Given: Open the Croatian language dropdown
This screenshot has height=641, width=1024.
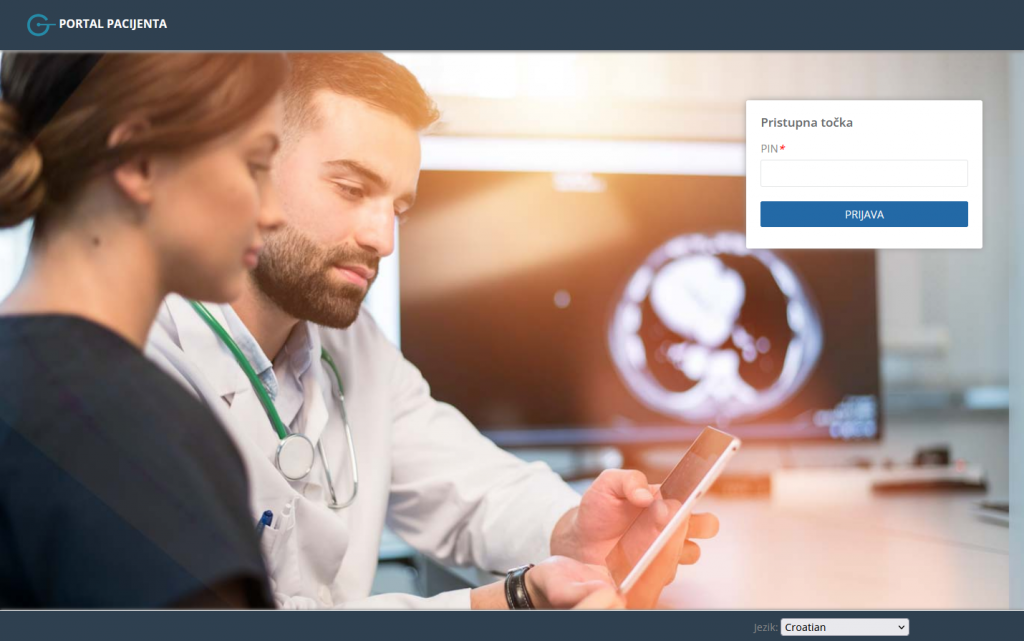Looking at the screenshot, I should click(x=843, y=627).
